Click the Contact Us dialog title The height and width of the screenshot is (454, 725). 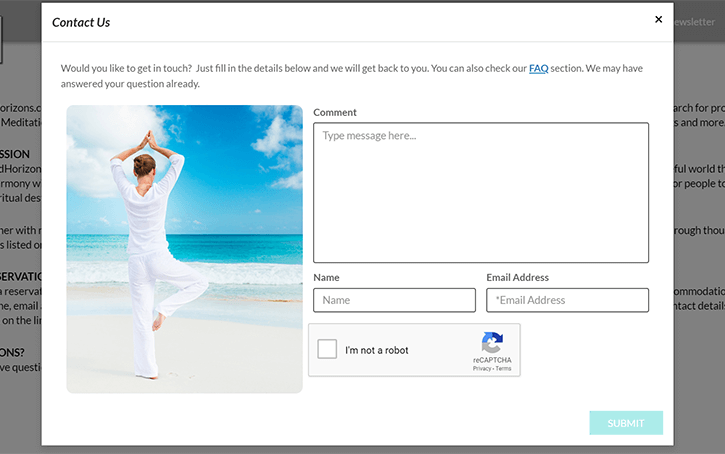(81, 22)
